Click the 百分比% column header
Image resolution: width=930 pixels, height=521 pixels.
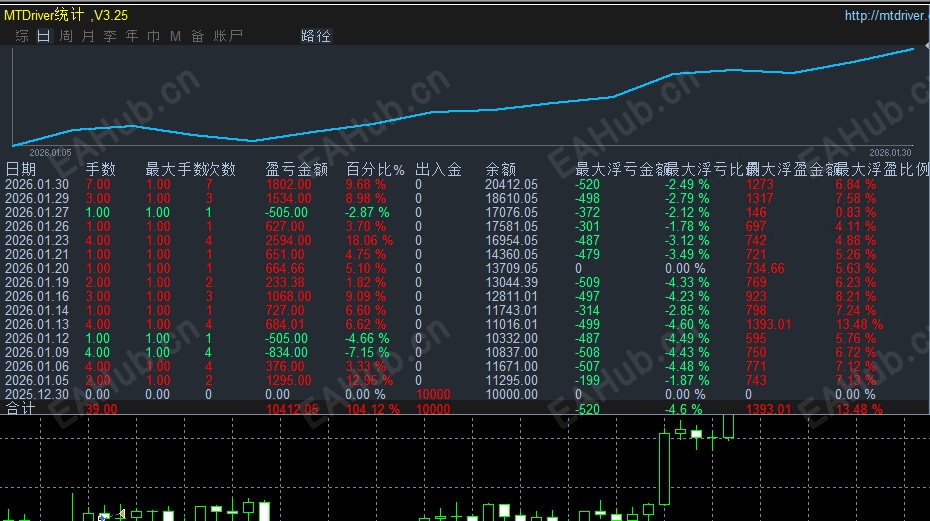[375, 170]
